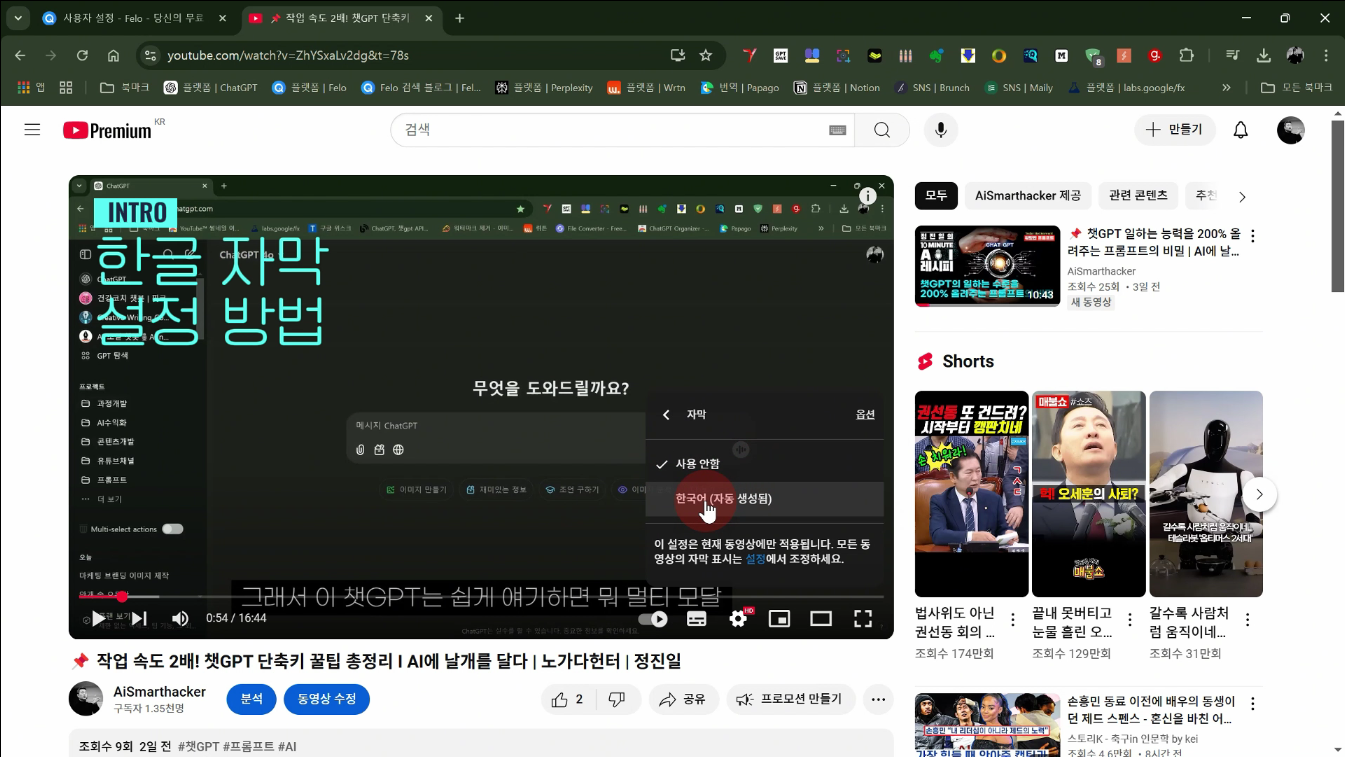Viewport: 1345px width, 757px height.
Task: Select 한국어 (자동 생성됨) subtitles
Action: pos(764,499)
